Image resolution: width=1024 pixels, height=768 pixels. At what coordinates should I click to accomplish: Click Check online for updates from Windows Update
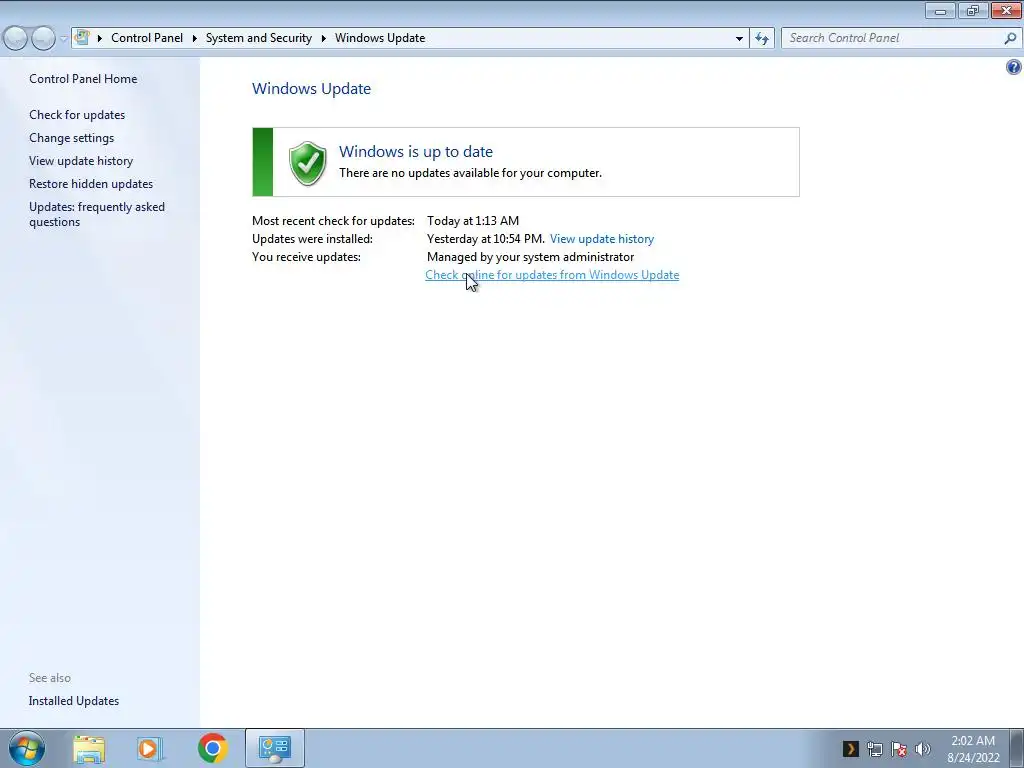[x=552, y=275]
